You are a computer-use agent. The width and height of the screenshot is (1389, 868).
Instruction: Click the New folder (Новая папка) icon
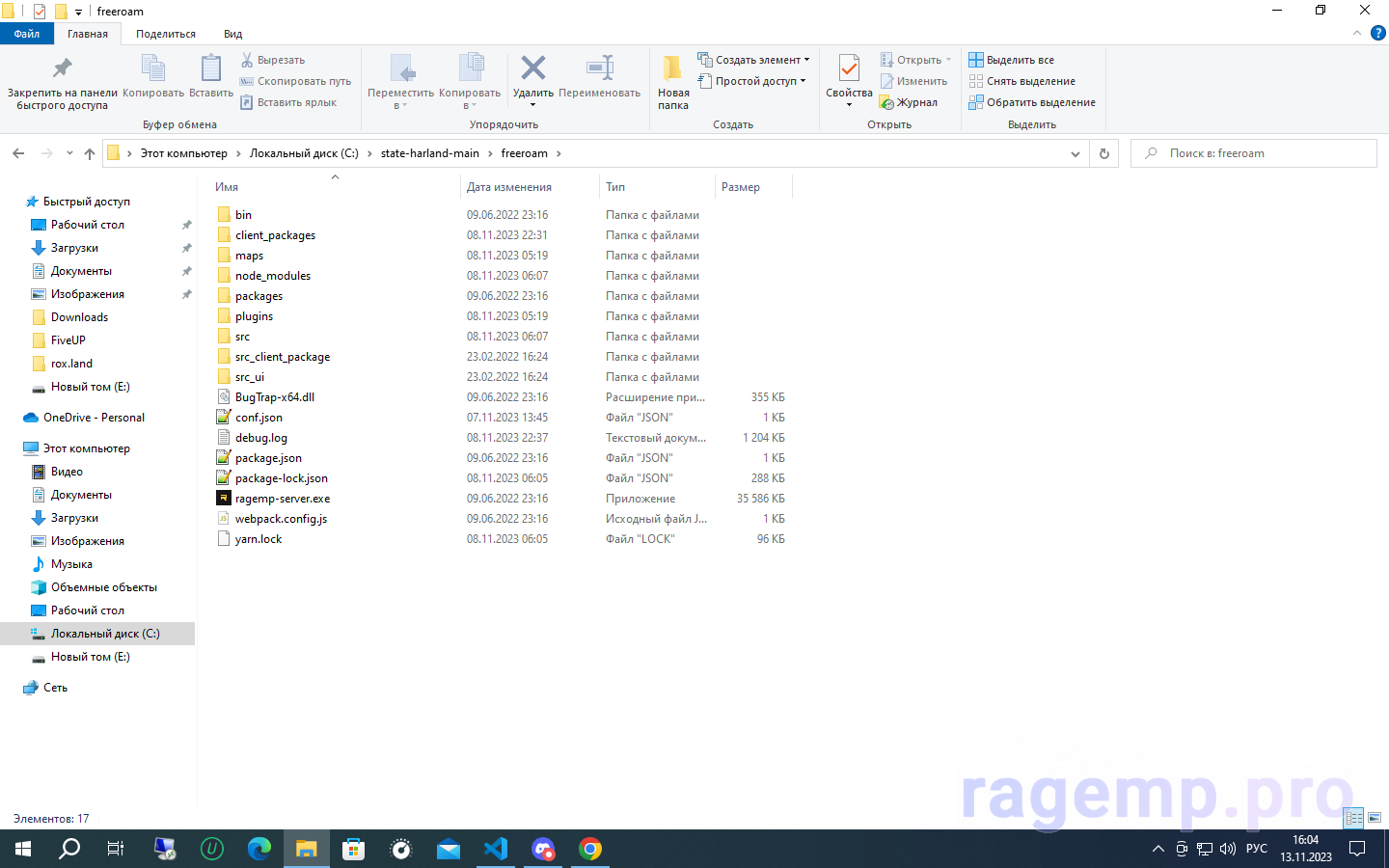(x=672, y=69)
